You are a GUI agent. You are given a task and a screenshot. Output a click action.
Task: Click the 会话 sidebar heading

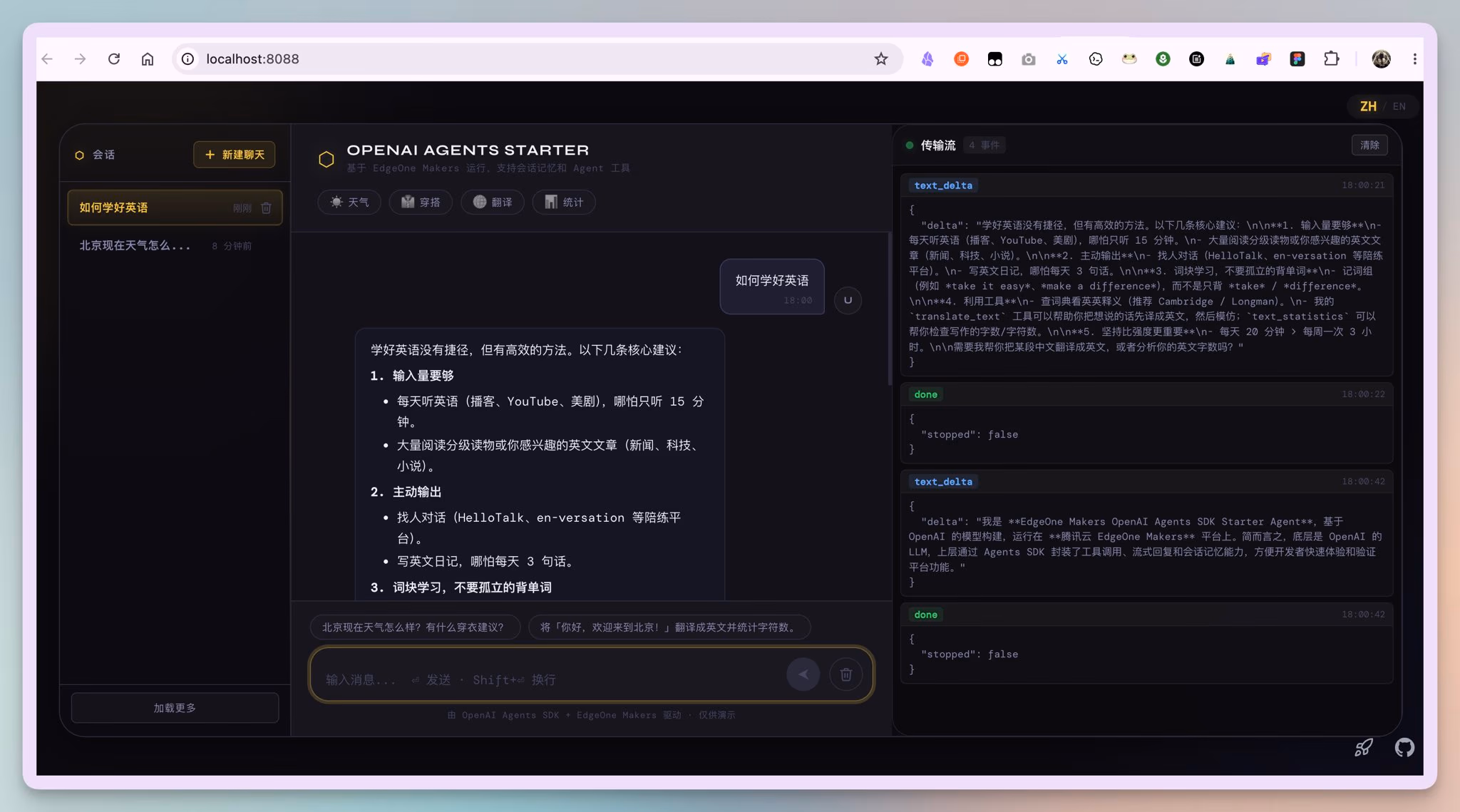click(x=103, y=155)
